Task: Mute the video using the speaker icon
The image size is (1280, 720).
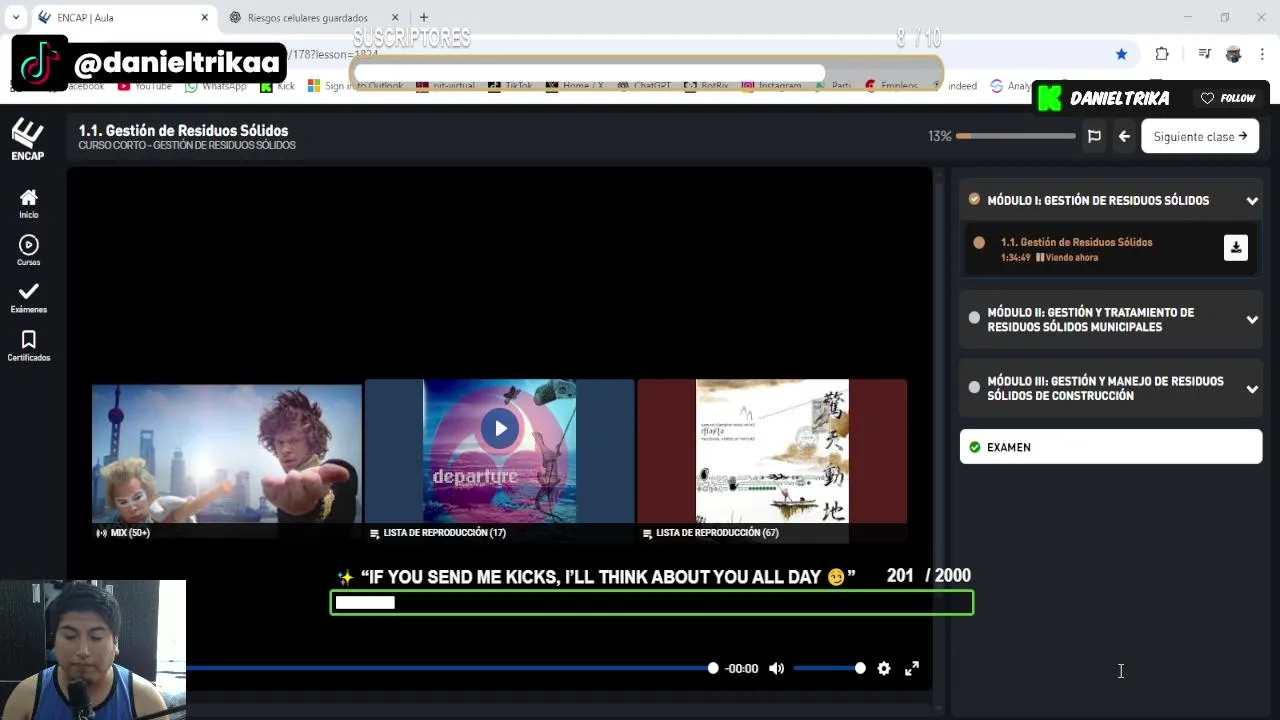Action: click(776, 668)
